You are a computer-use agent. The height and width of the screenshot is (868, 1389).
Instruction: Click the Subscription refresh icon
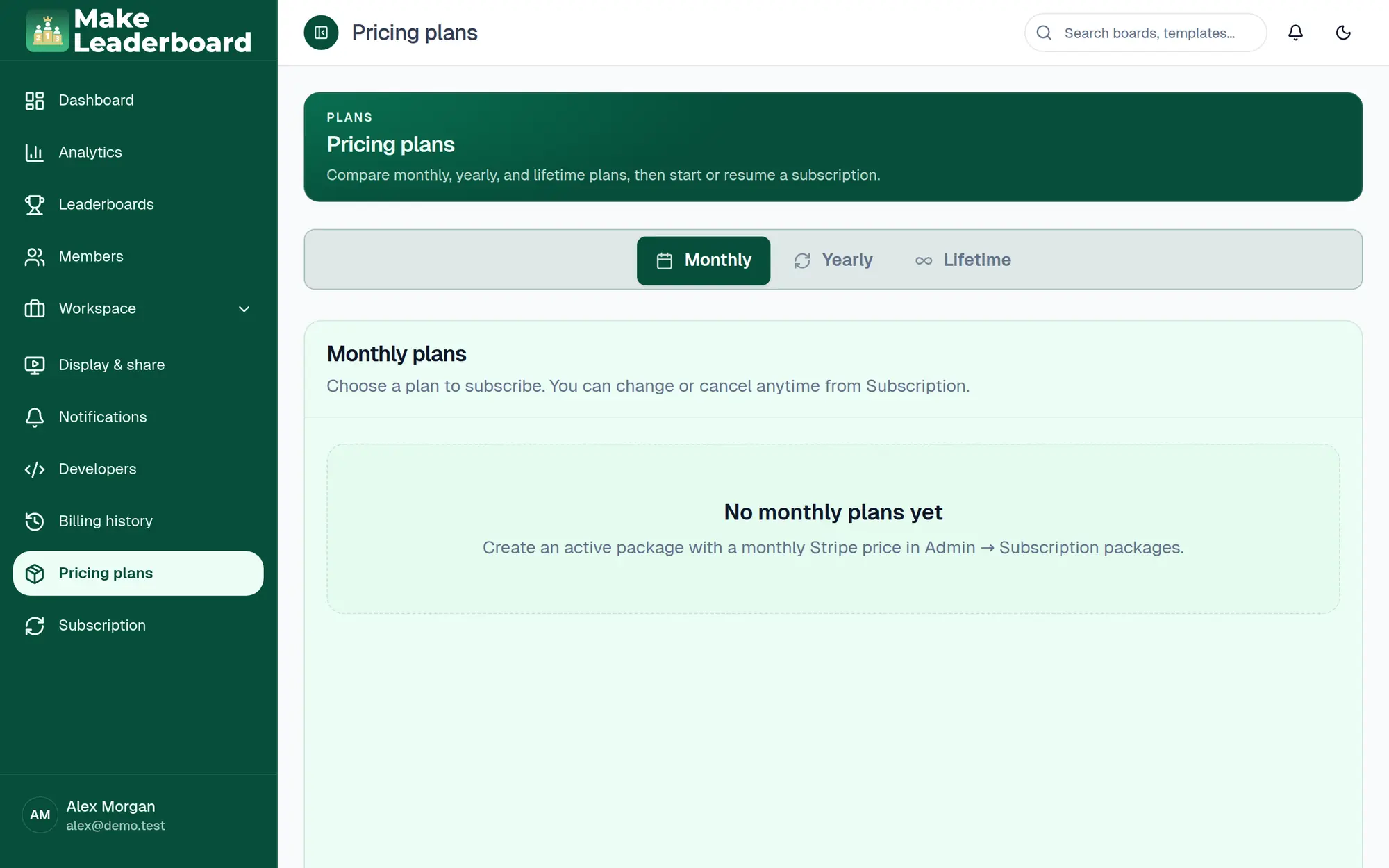pos(34,626)
